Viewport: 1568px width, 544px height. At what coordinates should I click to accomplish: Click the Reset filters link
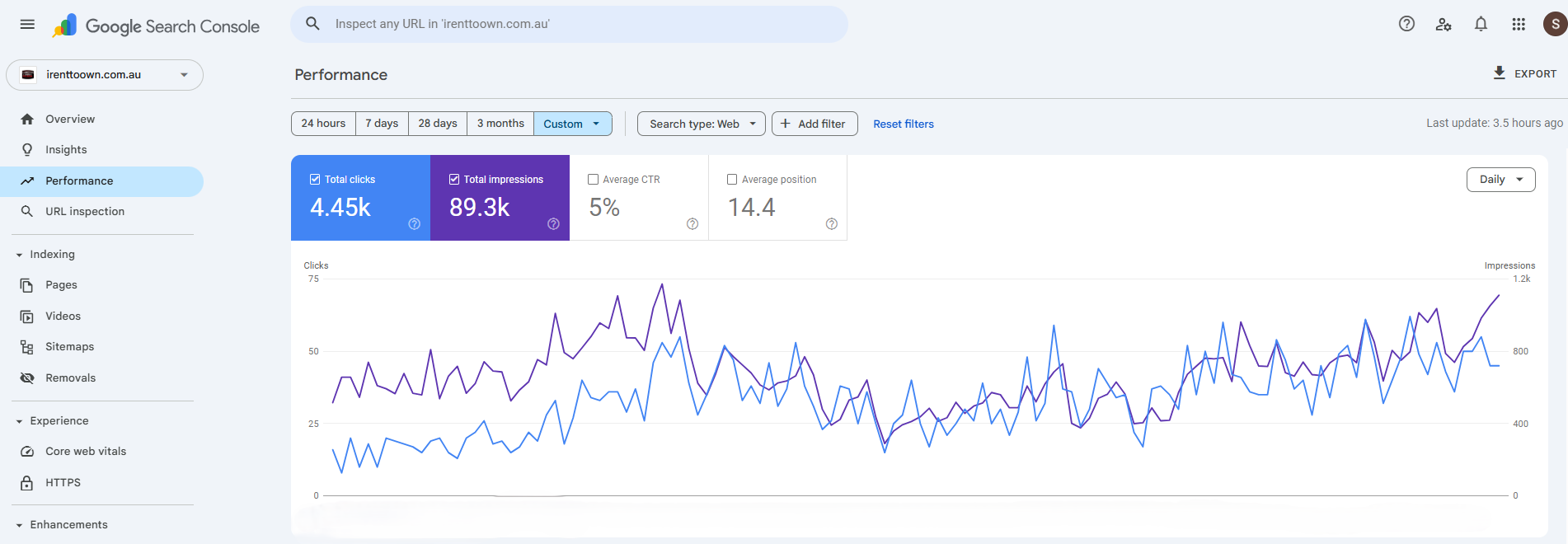(903, 124)
